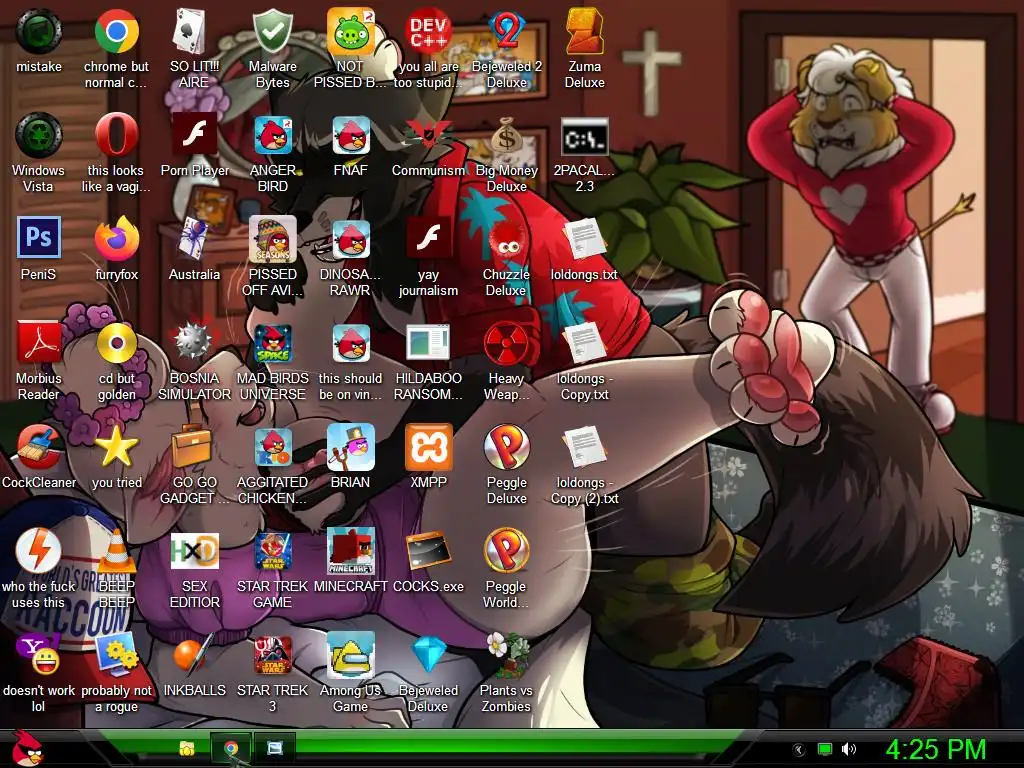The width and height of the screenshot is (1024, 768).
Task: Open 'doesn't work lol' Yahoo smiley icon
Action: 39,654
